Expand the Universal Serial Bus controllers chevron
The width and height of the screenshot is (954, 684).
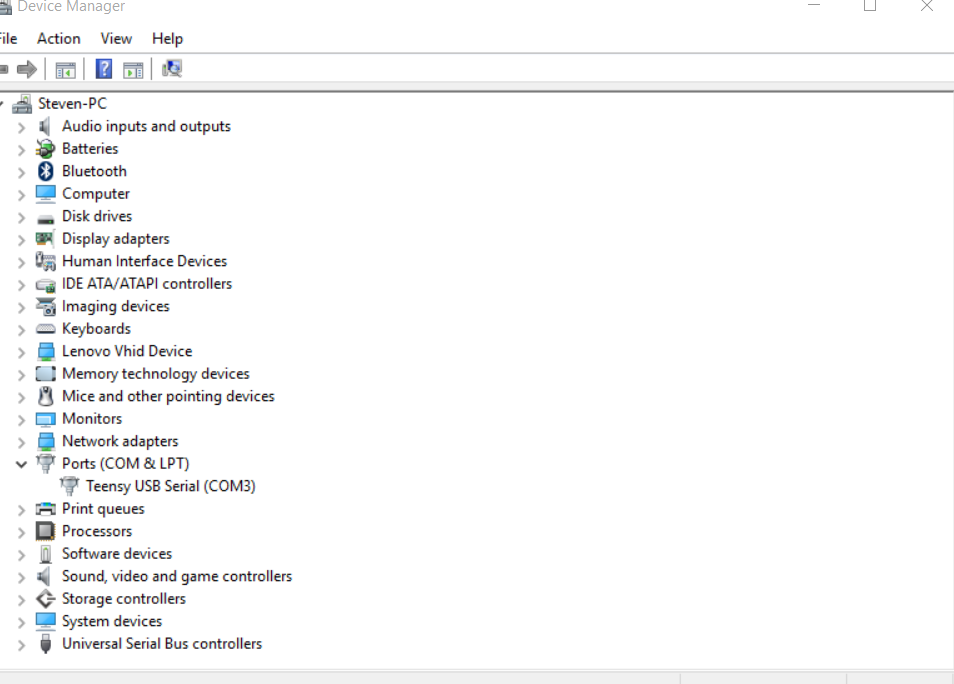21,645
